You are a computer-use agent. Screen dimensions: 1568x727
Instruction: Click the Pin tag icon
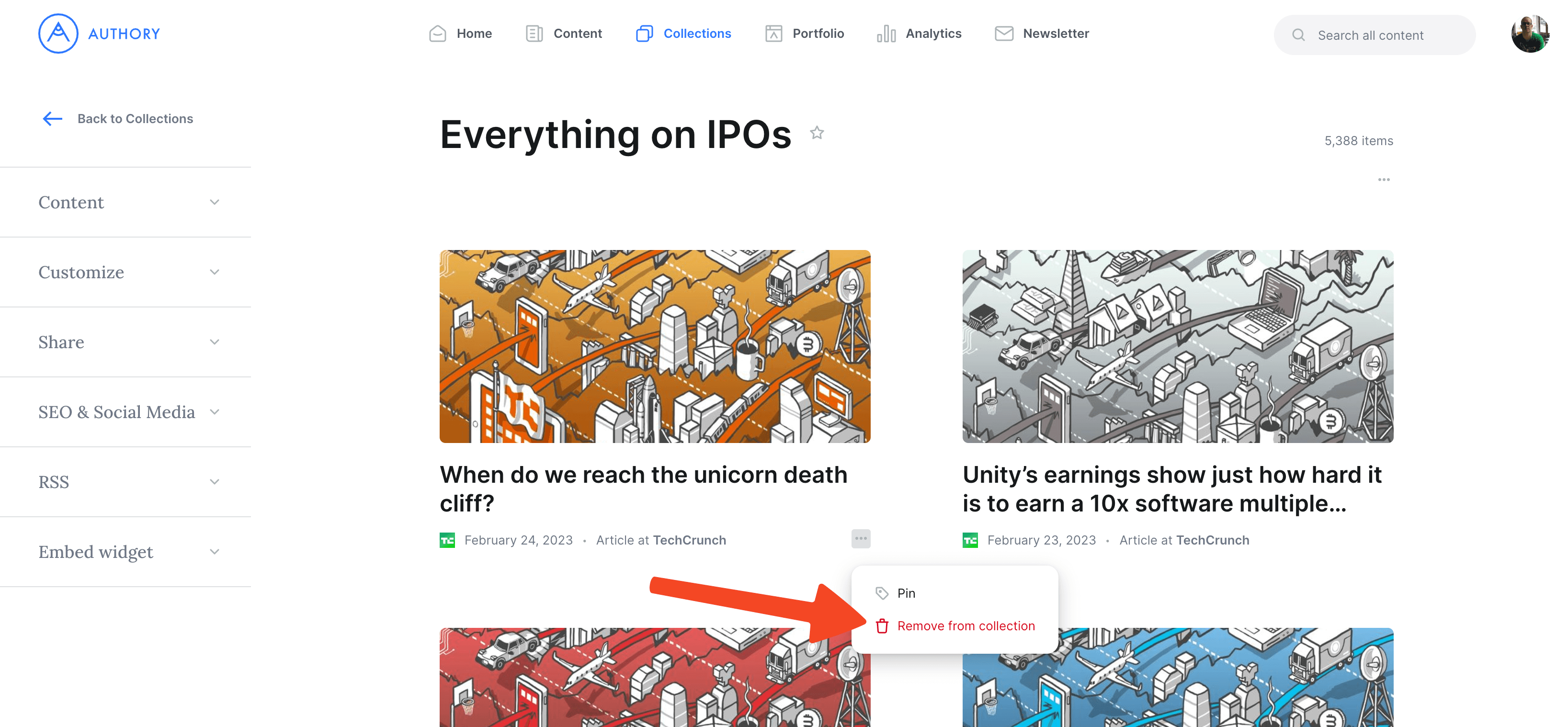click(882, 593)
